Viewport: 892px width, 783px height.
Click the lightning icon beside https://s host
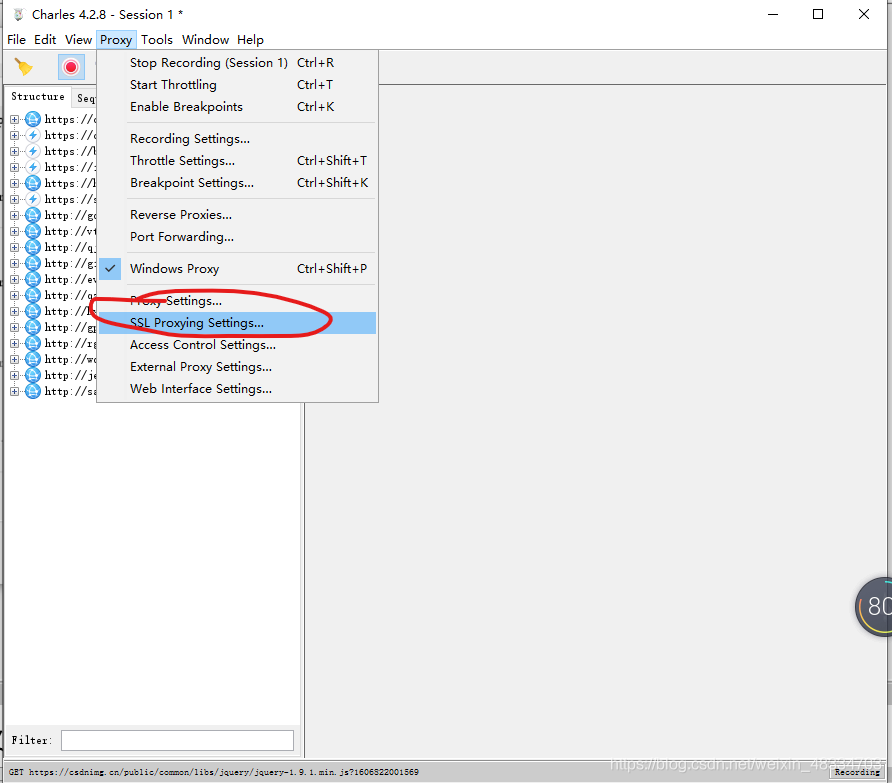33,199
